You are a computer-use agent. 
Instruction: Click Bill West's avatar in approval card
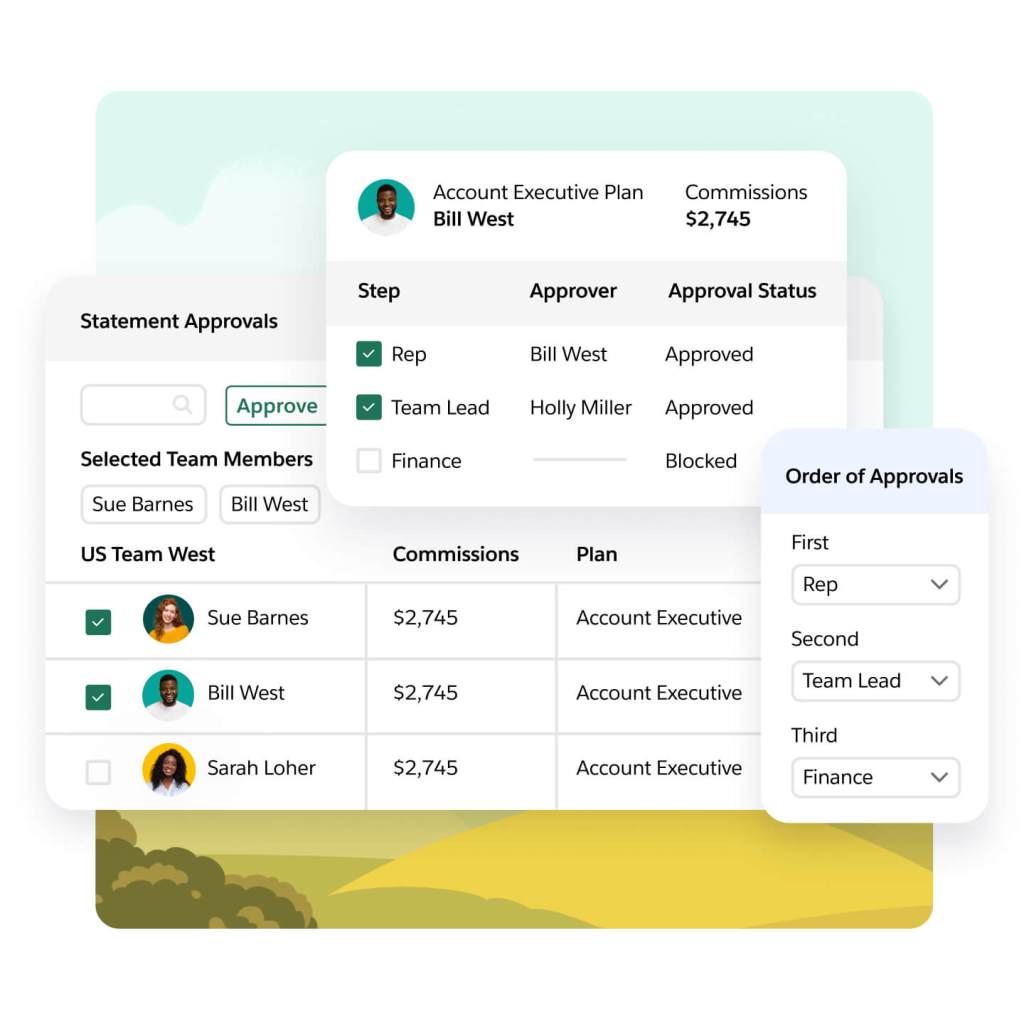pyautogui.click(x=386, y=207)
